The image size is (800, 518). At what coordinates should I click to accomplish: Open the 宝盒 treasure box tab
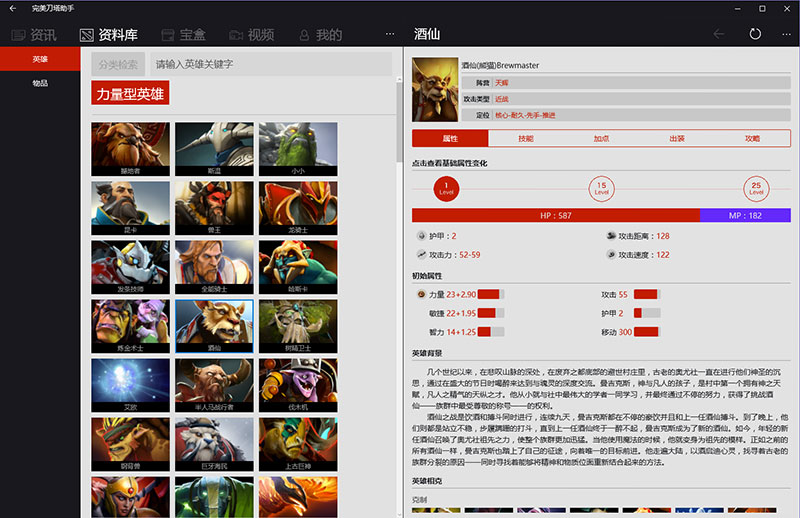[x=184, y=35]
